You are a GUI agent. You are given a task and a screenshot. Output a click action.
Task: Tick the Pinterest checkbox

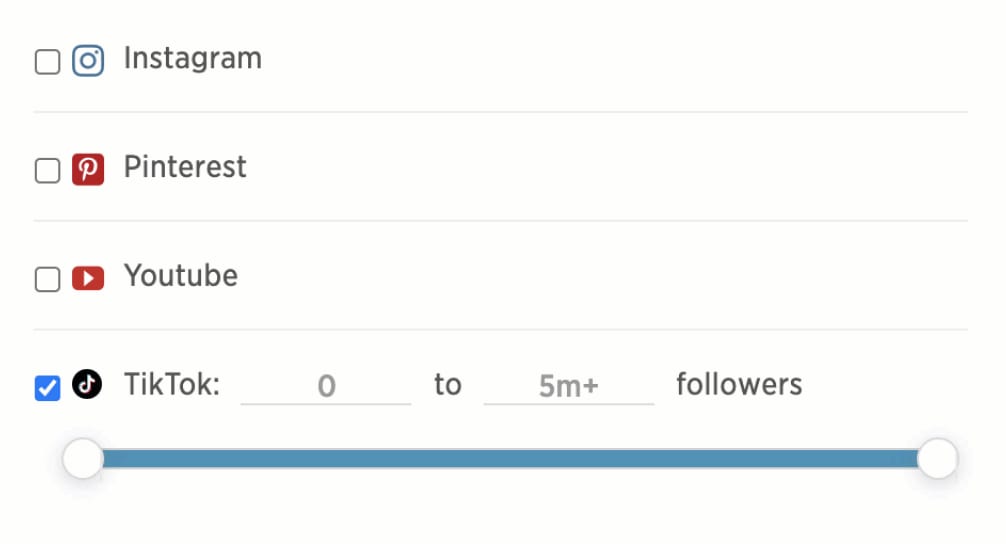[x=47, y=171]
